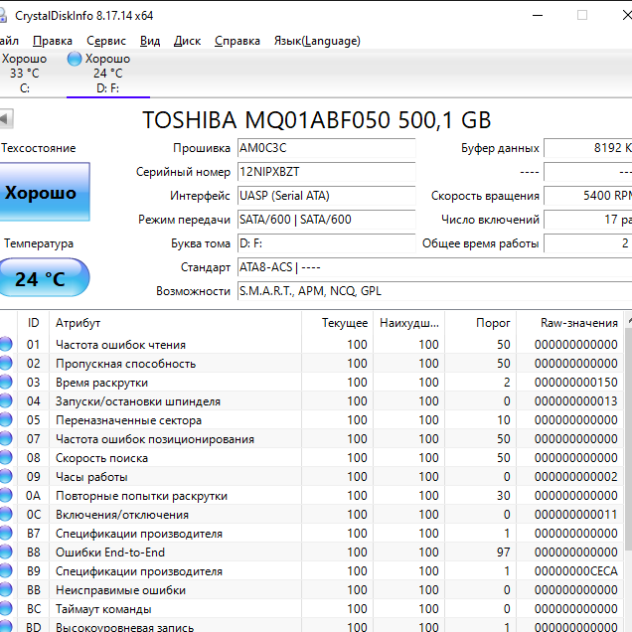Click the transfer mode field SATA/600 | SATA/600

point(326,219)
